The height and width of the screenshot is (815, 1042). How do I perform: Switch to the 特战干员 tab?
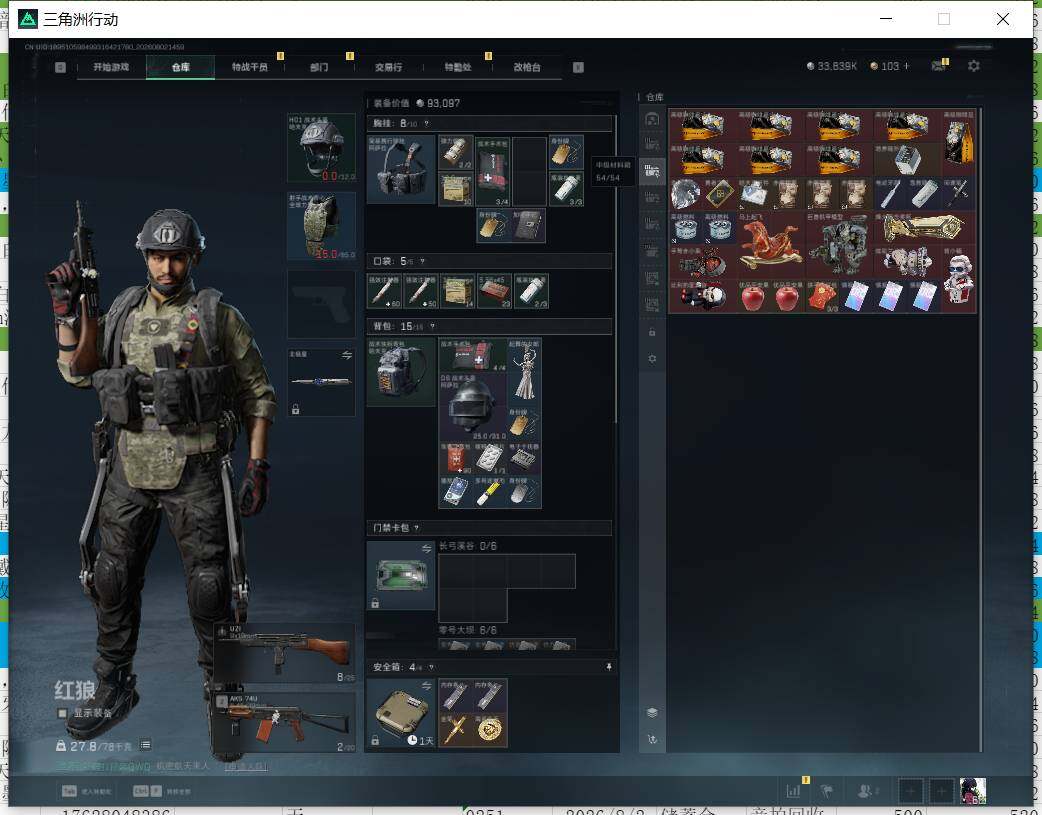click(x=249, y=67)
